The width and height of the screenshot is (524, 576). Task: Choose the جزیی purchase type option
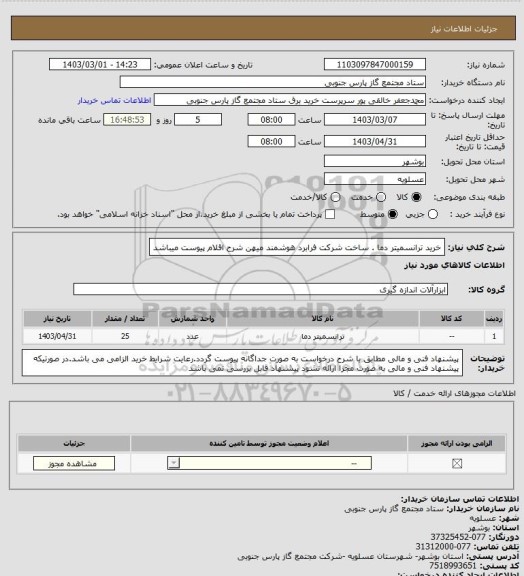tap(433, 214)
